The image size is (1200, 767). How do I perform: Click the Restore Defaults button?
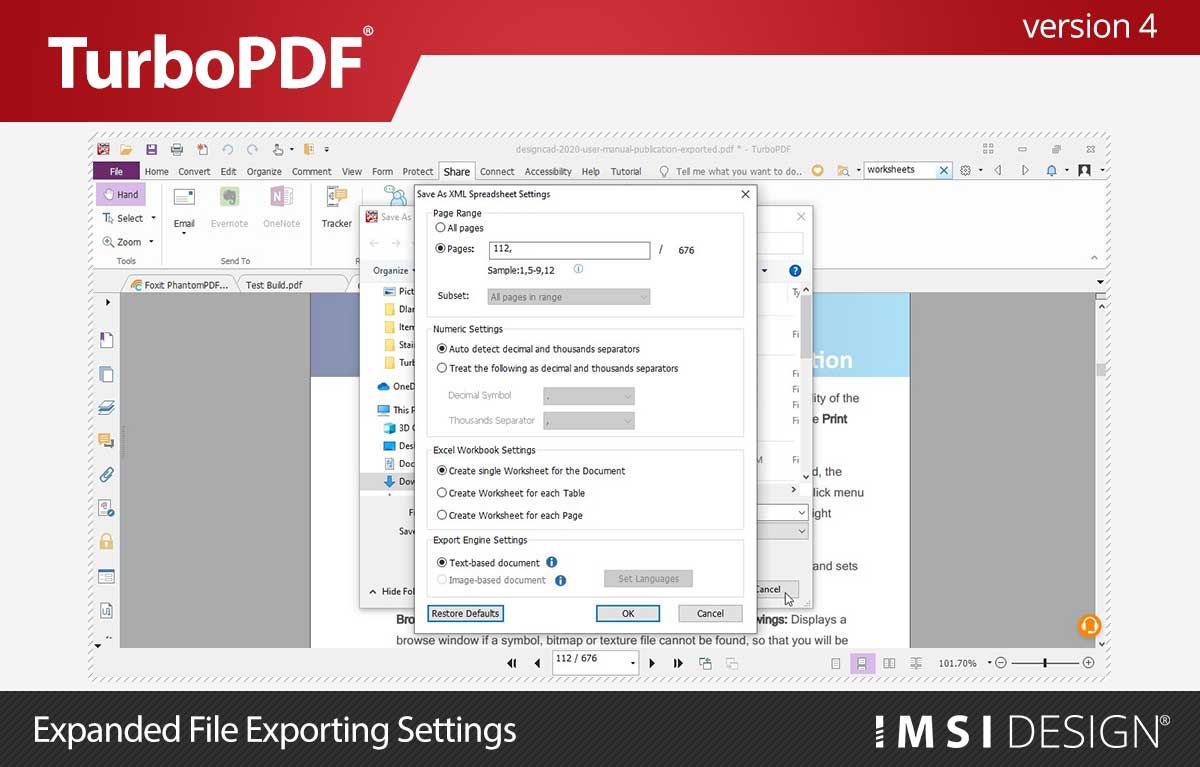pyautogui.click(x=465, y=613)
